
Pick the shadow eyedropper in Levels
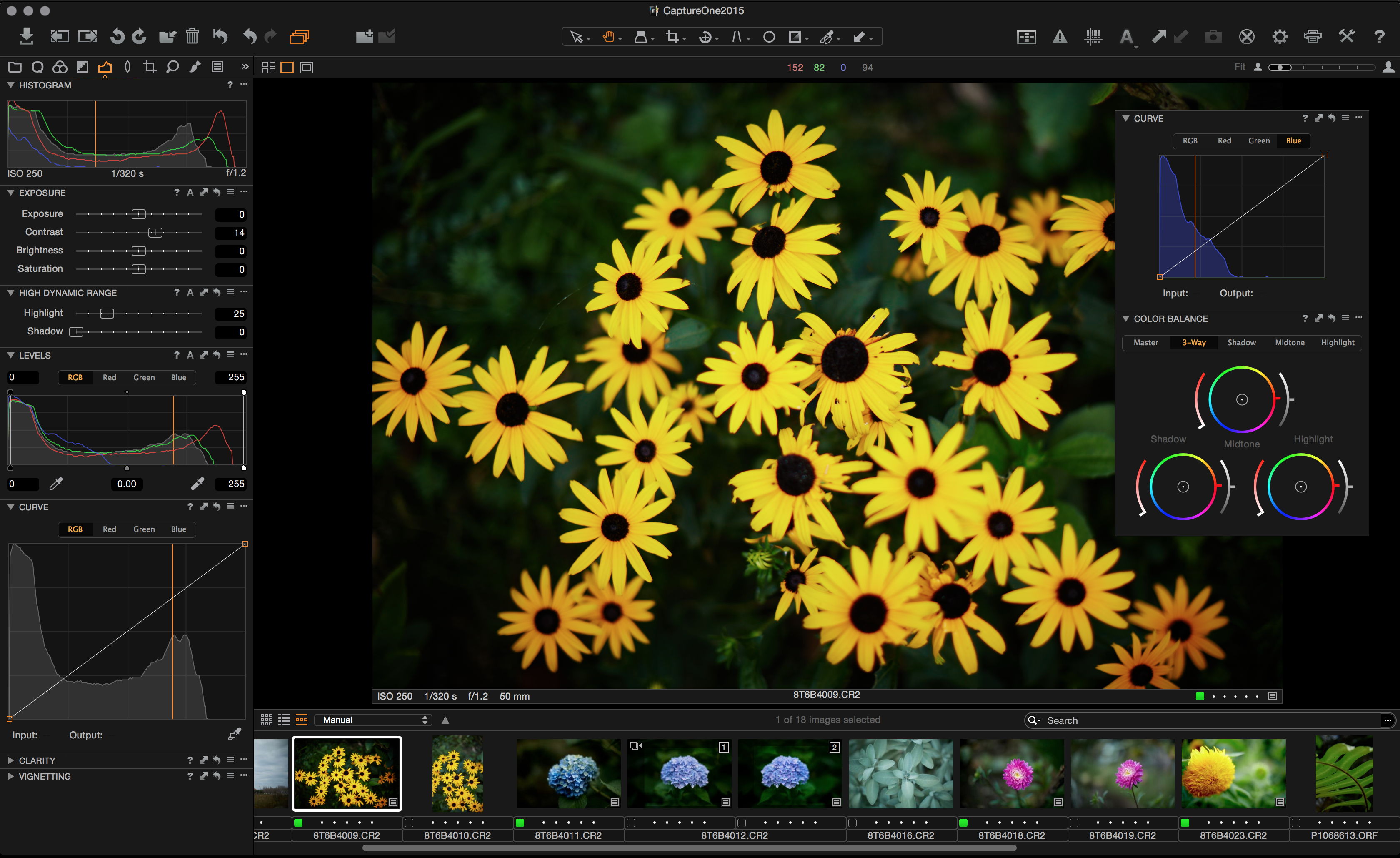tap(56, 484)
